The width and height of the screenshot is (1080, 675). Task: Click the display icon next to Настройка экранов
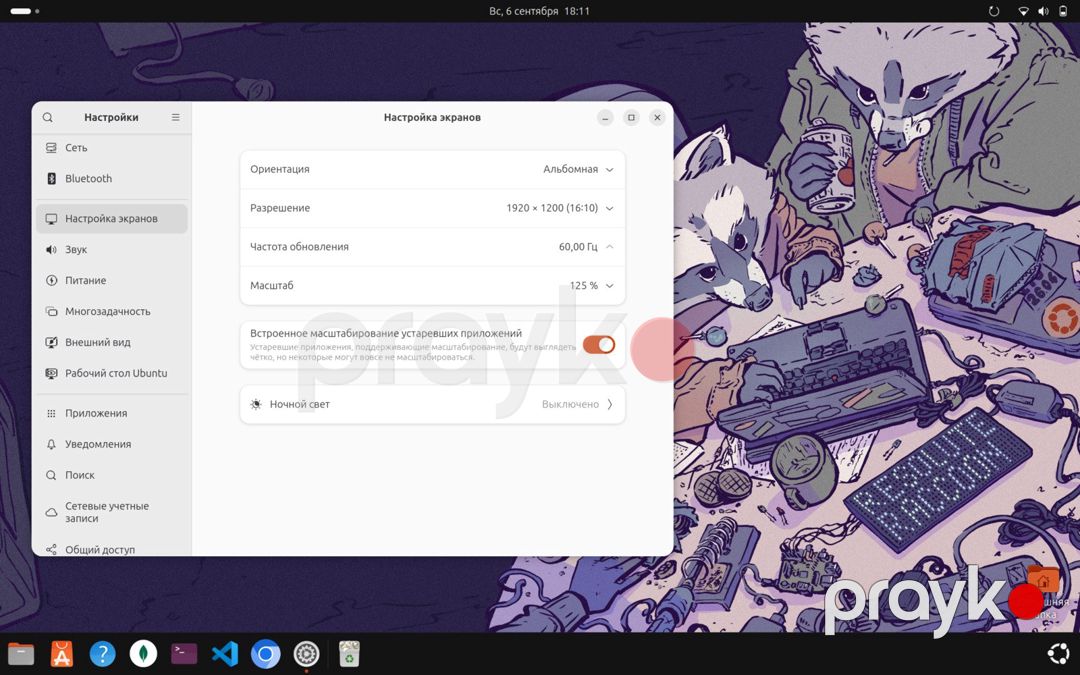[51, 219]
